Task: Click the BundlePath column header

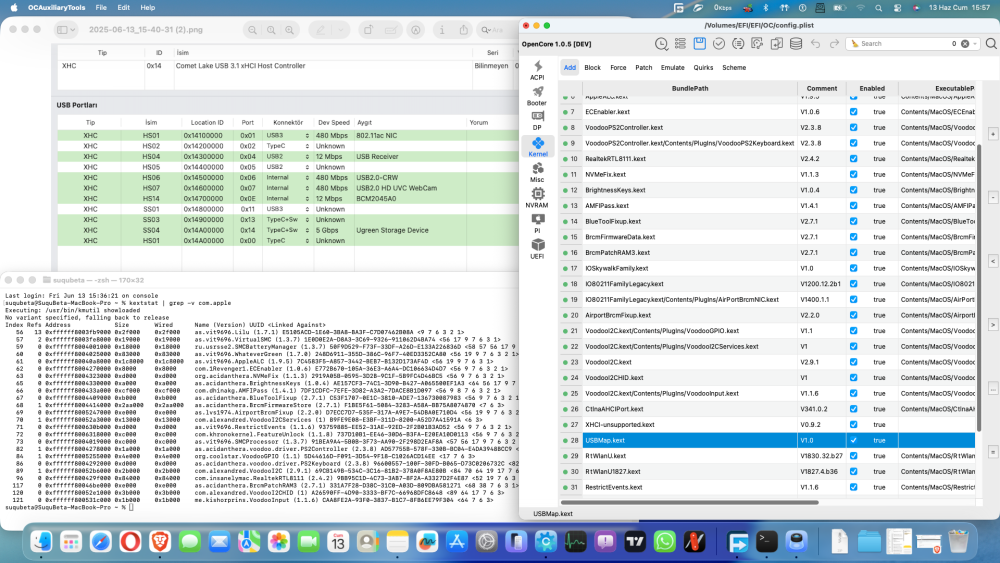Action: click(x=689, y=89)
